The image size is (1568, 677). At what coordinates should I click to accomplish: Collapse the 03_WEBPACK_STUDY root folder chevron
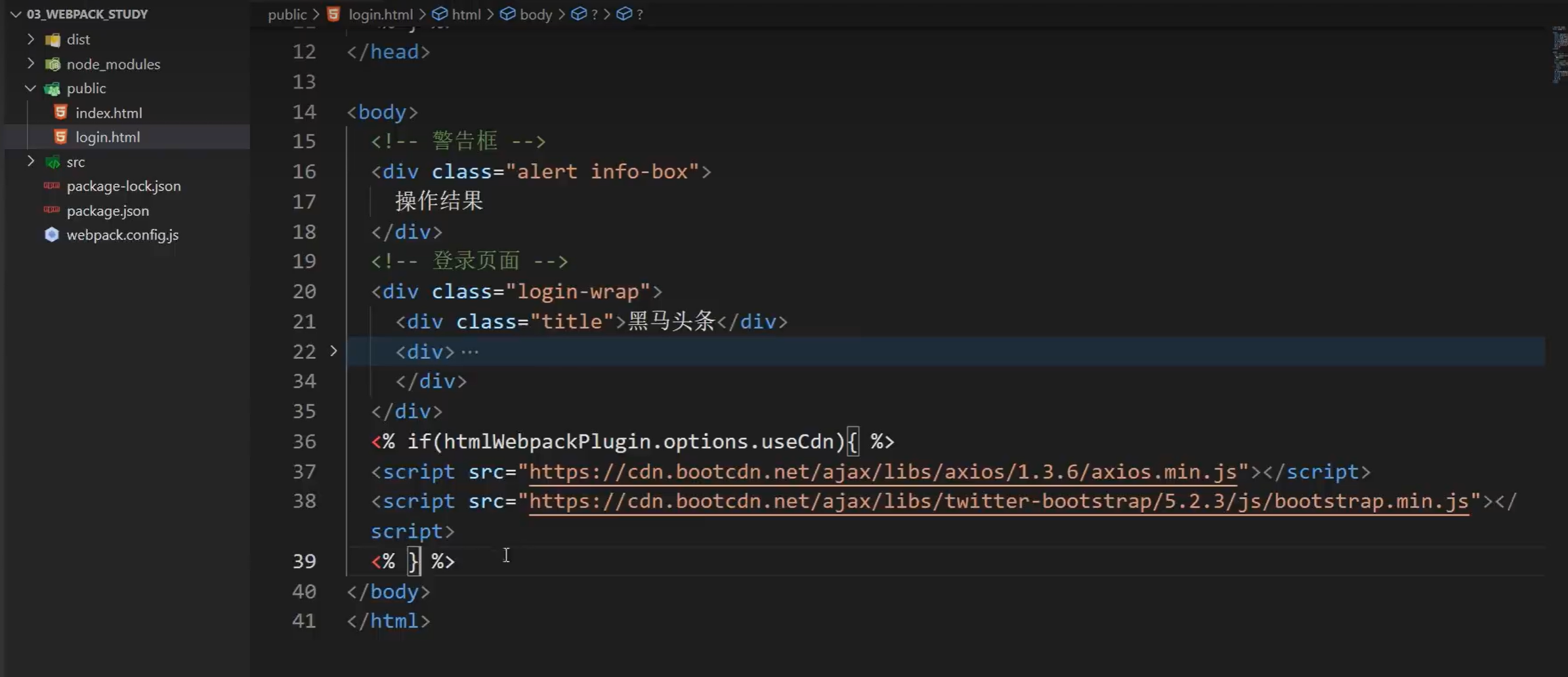tap(16, 14)
